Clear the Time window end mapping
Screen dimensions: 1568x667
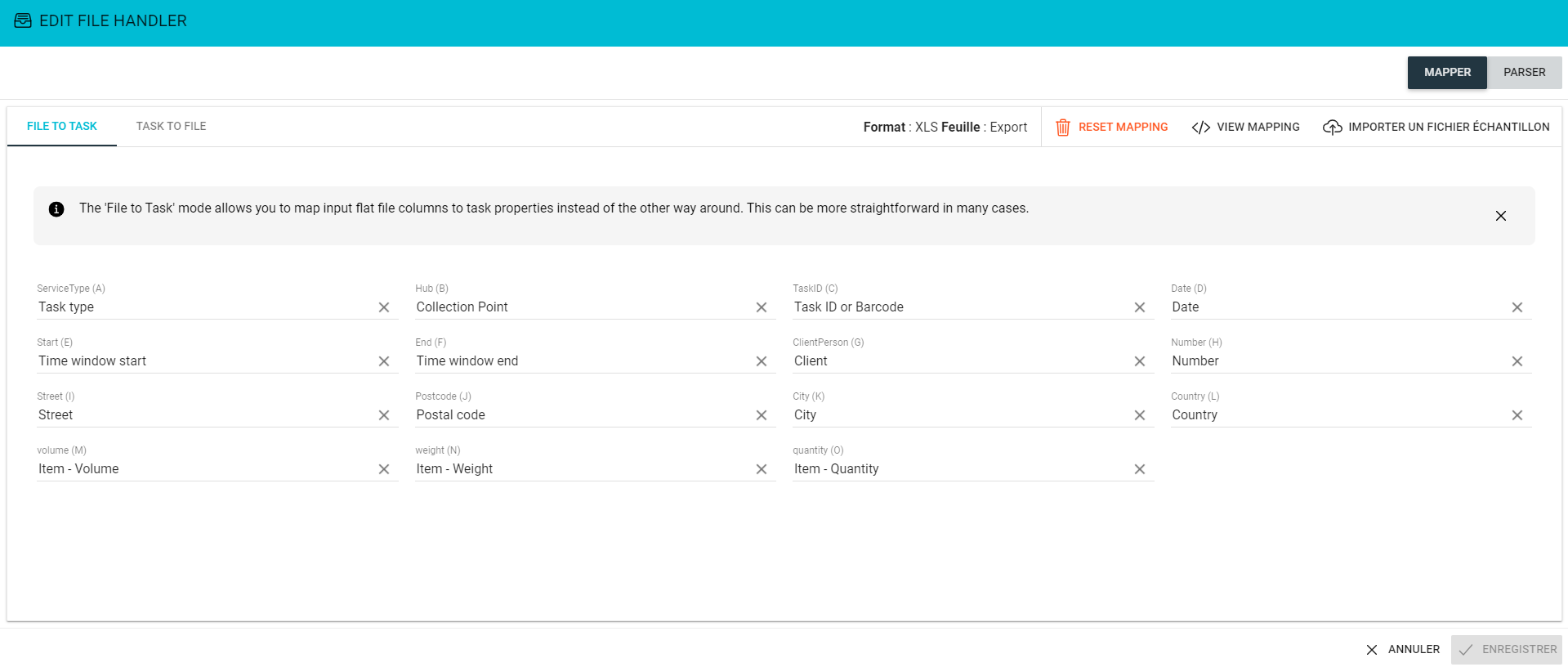pos(761,361)
